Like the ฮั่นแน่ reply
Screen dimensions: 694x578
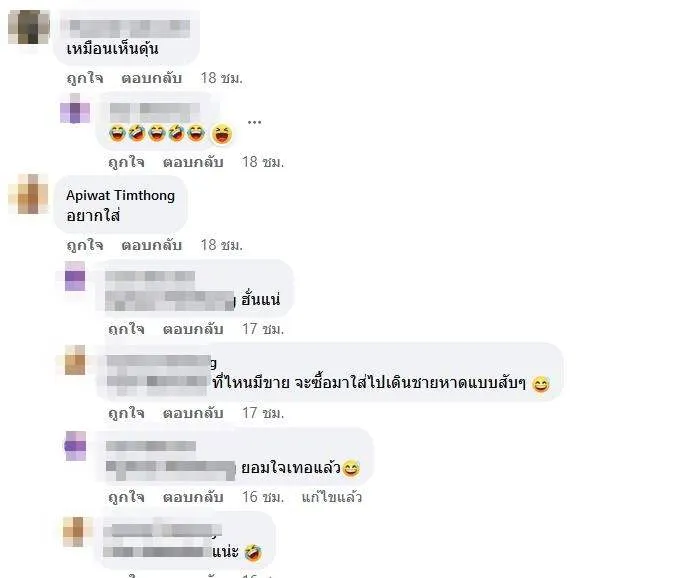pyautogui.click(x=127, y=329)
